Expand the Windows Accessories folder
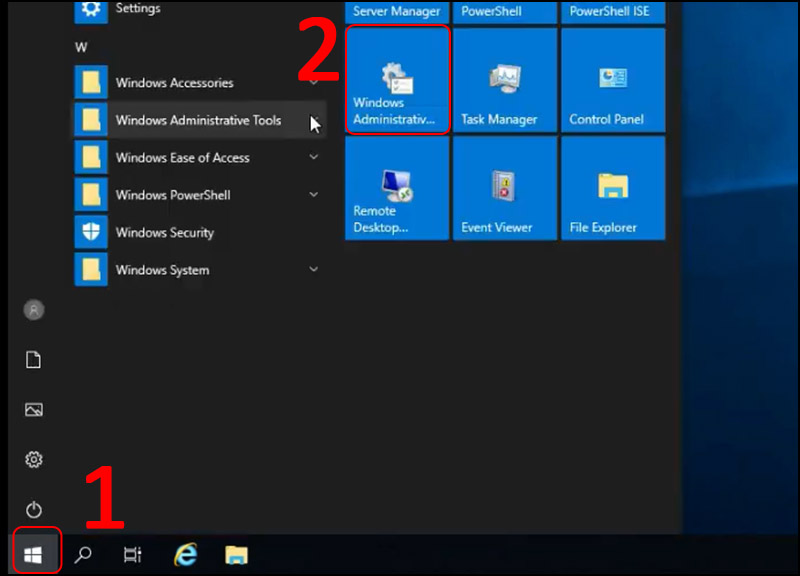Viewport: 800px width, 576px height. coord(314,83)
